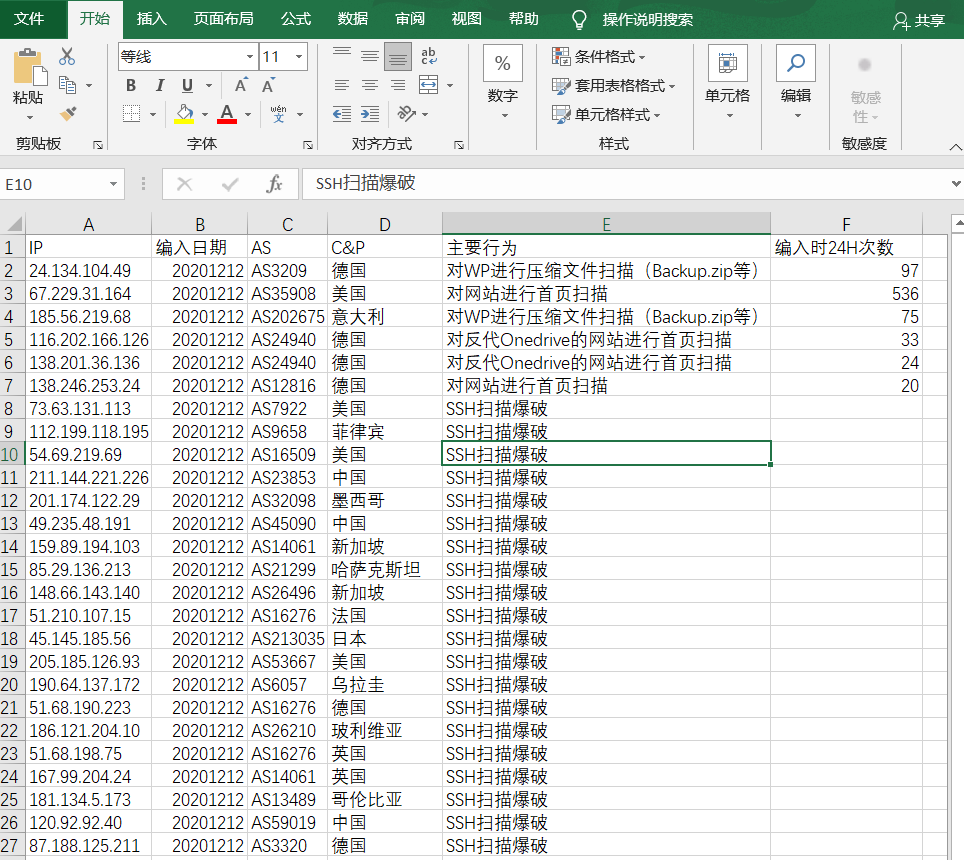This screenshot has height=860, width=964.
Task: Align text right
Action: pyautogui.click(x=398, y=85)
